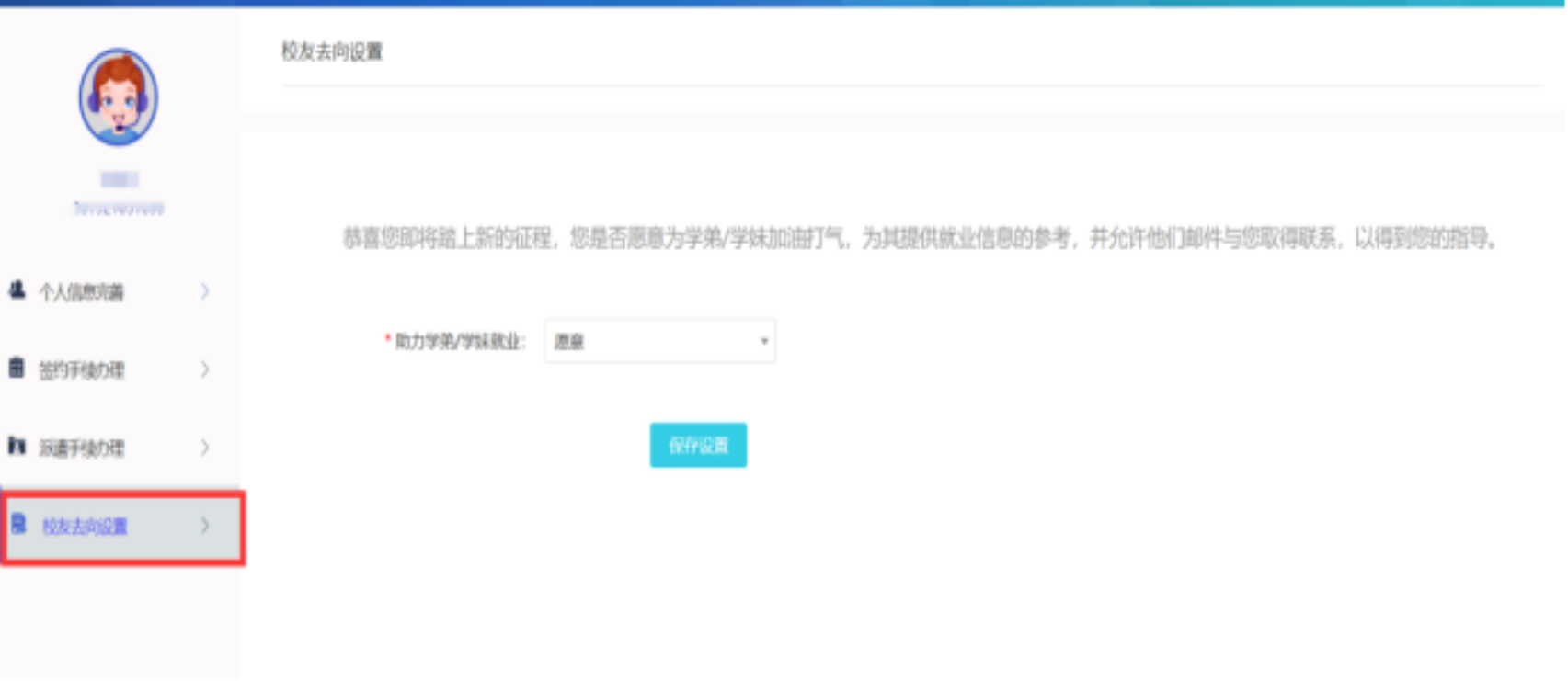Viewport: 1568px width, 681px height.
Task: Click the user avatar picture
Action: coord(118,97)
